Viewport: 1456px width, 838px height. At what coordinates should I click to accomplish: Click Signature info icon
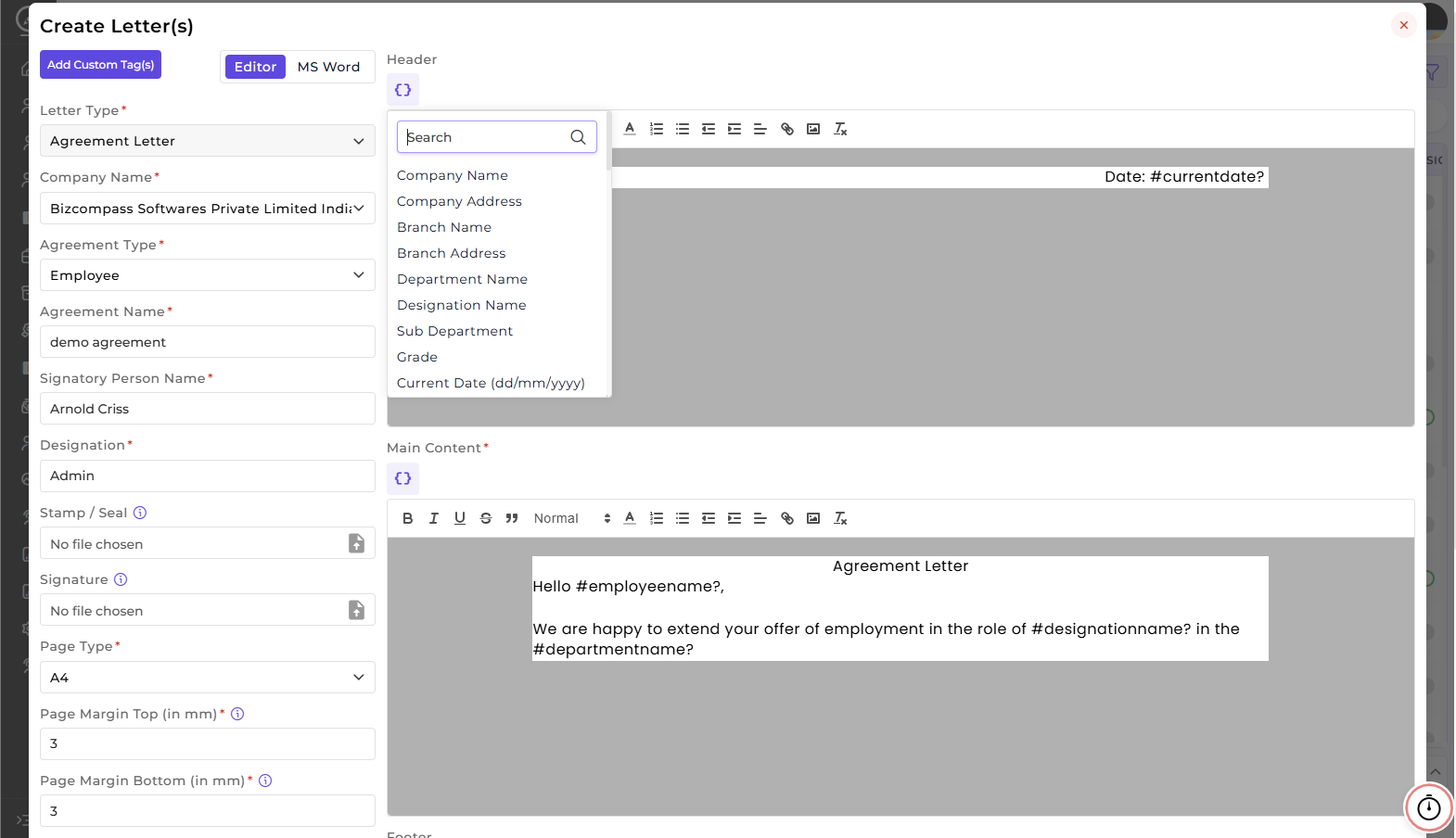click(x=121, y=579)
